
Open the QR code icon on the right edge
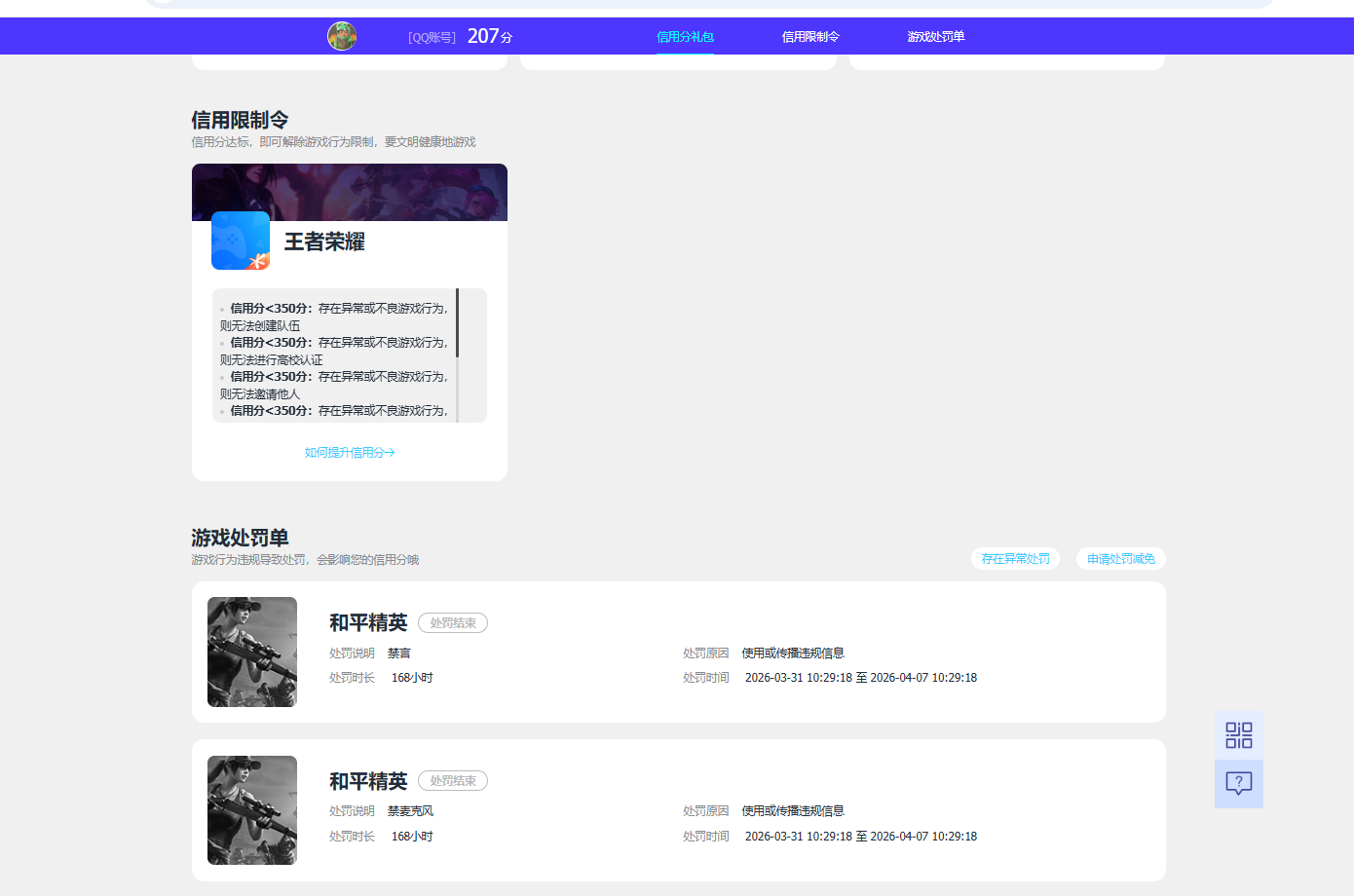[x=1238, y=735]
